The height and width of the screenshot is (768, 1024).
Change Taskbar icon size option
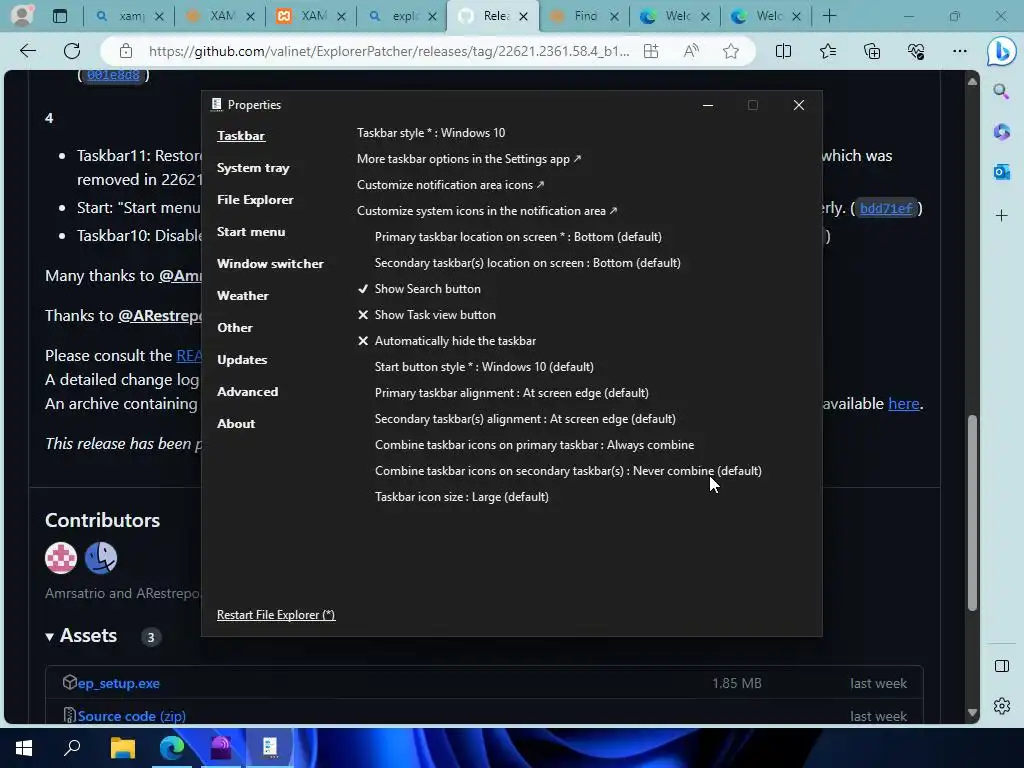(462, 497)
